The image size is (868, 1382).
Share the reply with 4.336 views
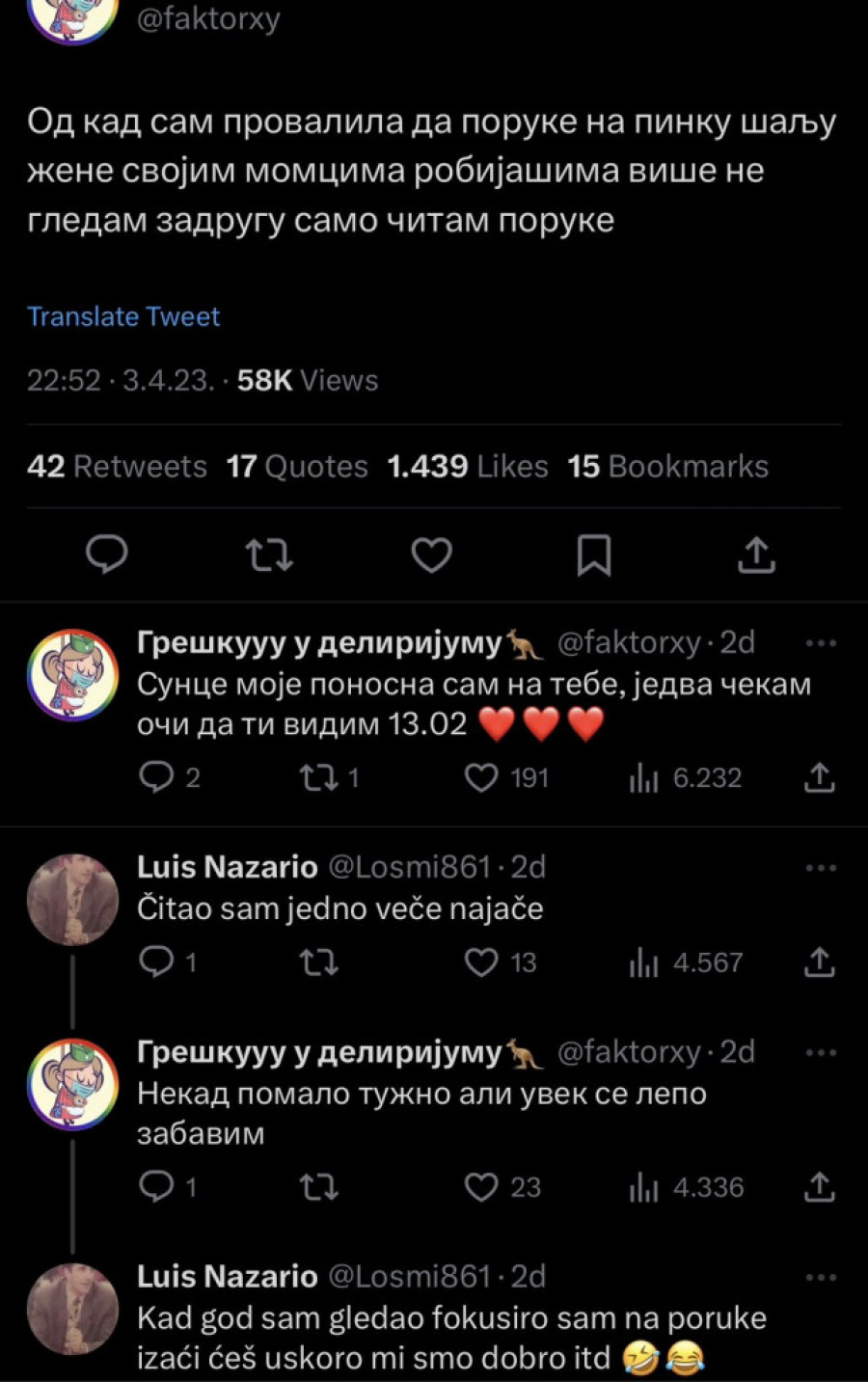819,1186
